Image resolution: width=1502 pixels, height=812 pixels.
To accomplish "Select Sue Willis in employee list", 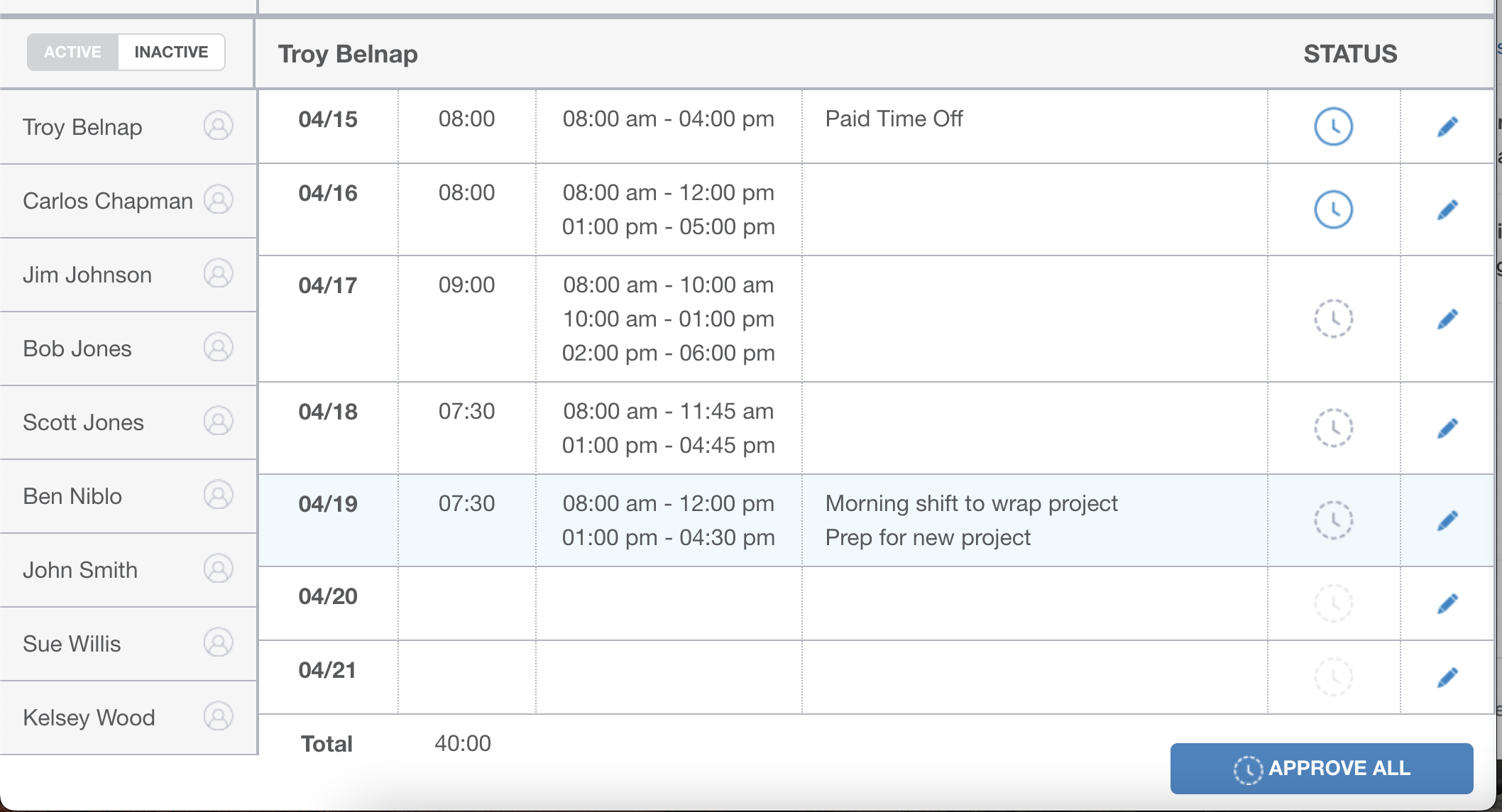I will (128, 644).
